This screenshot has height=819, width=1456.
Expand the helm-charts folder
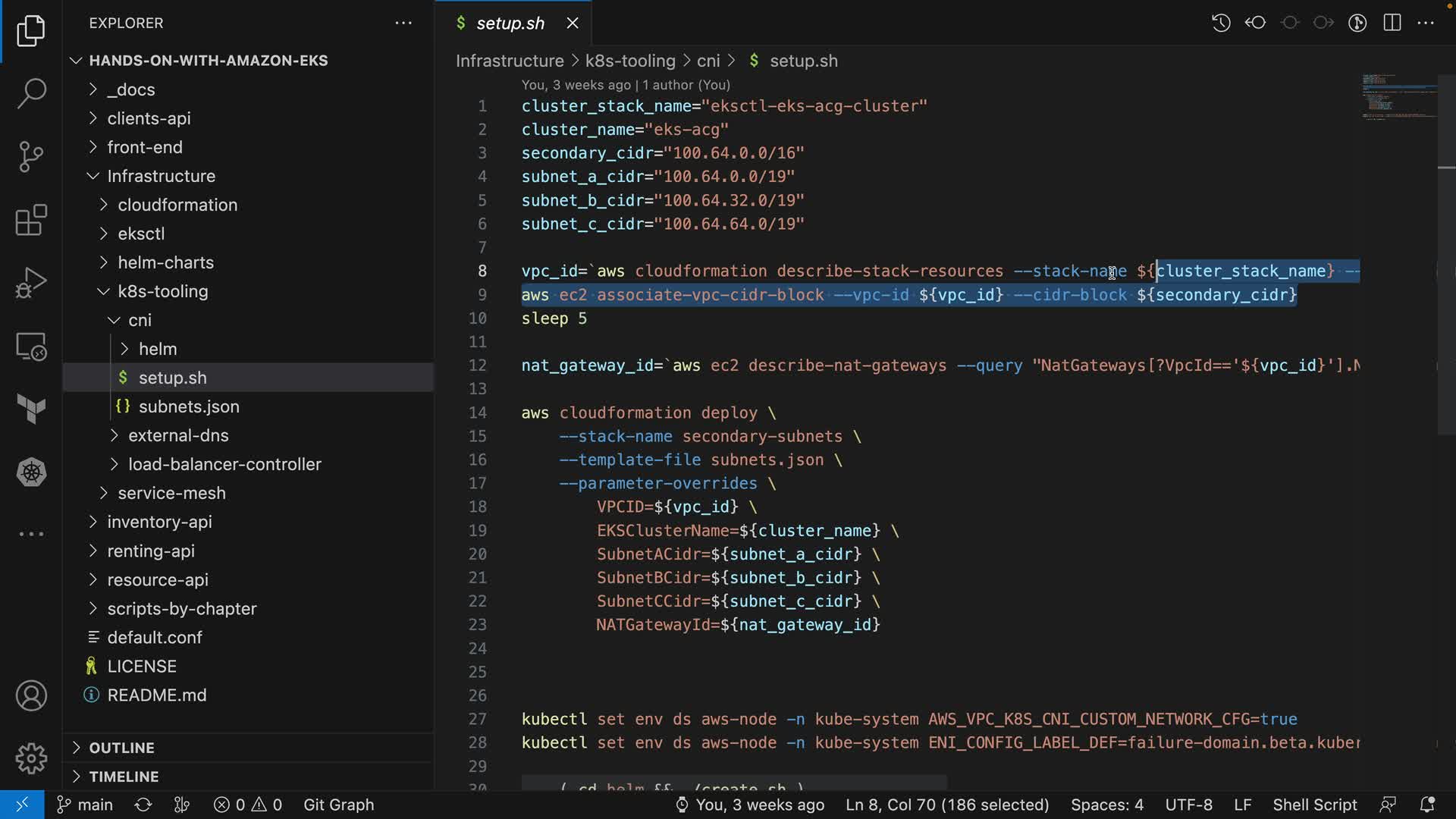coord(165,262)
